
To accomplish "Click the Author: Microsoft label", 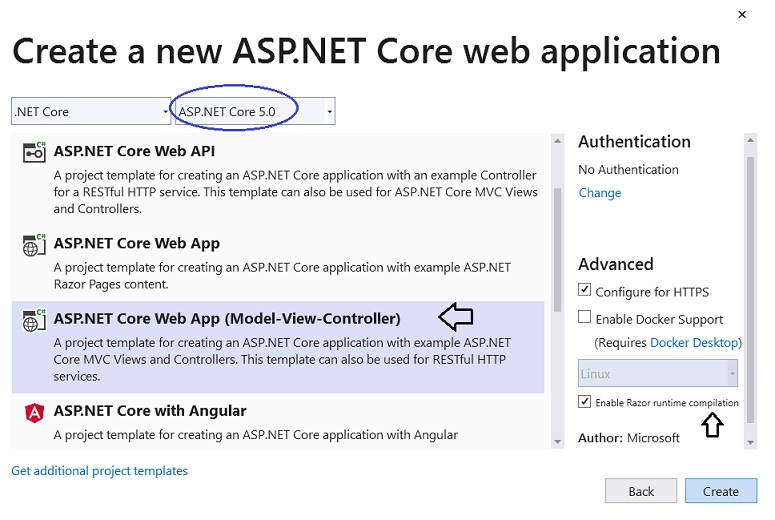I will point(629,438).
